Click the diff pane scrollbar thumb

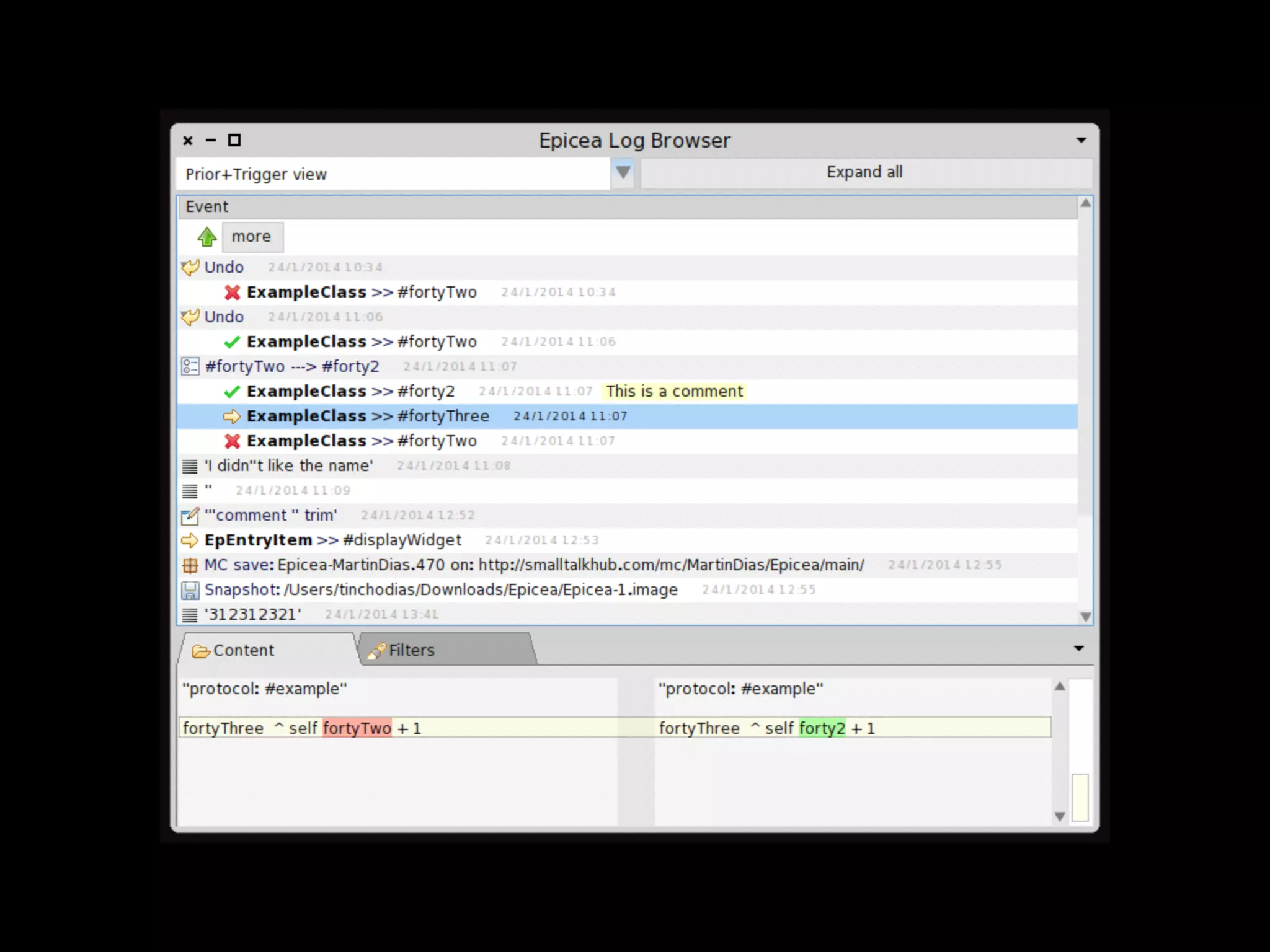coord(1080,797)
